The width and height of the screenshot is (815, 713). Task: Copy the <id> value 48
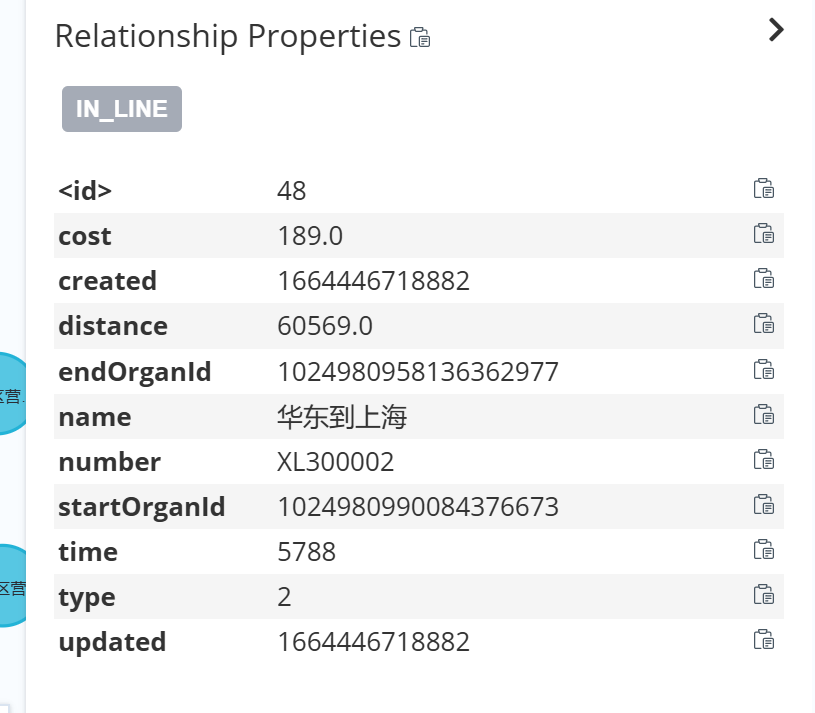[x=763, y=189]
